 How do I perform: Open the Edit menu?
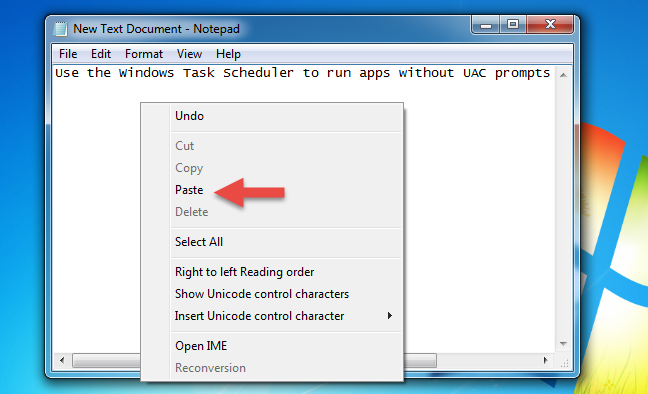(101, 54)
